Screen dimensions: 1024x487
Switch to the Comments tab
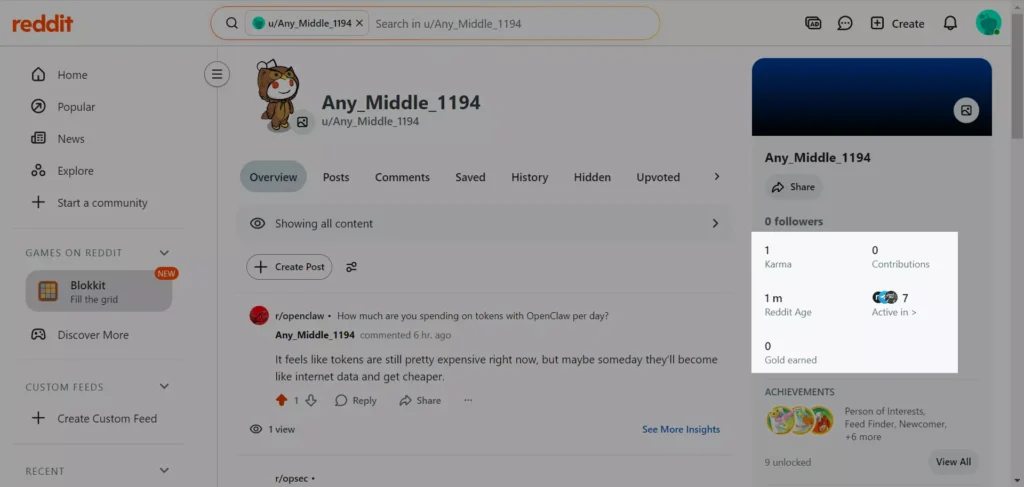click(x=402, y=177)
